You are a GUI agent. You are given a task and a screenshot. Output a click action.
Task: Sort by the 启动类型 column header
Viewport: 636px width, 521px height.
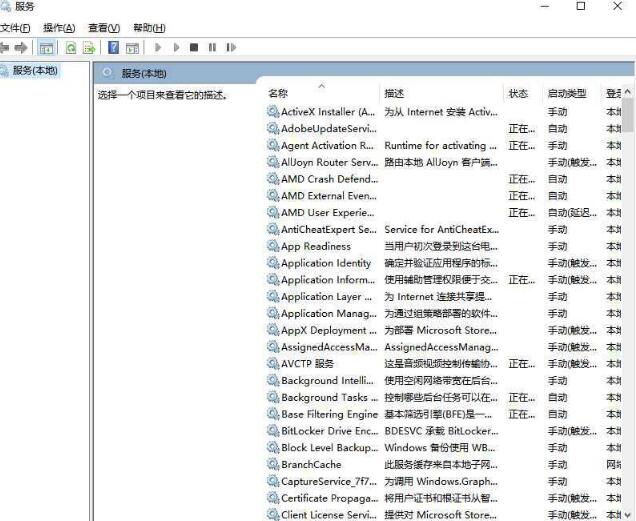point(567,93)
